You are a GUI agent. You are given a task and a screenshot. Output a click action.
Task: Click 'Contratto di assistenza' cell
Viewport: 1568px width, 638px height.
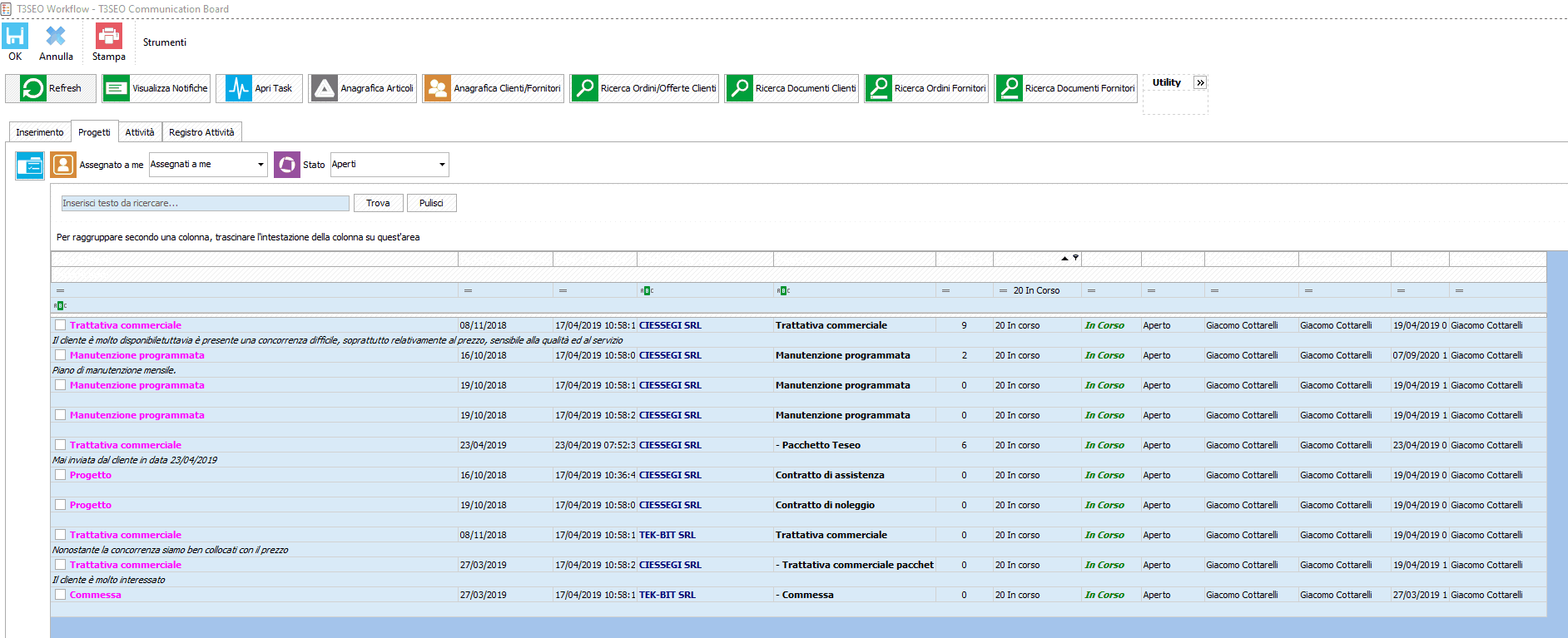point(855,475)
